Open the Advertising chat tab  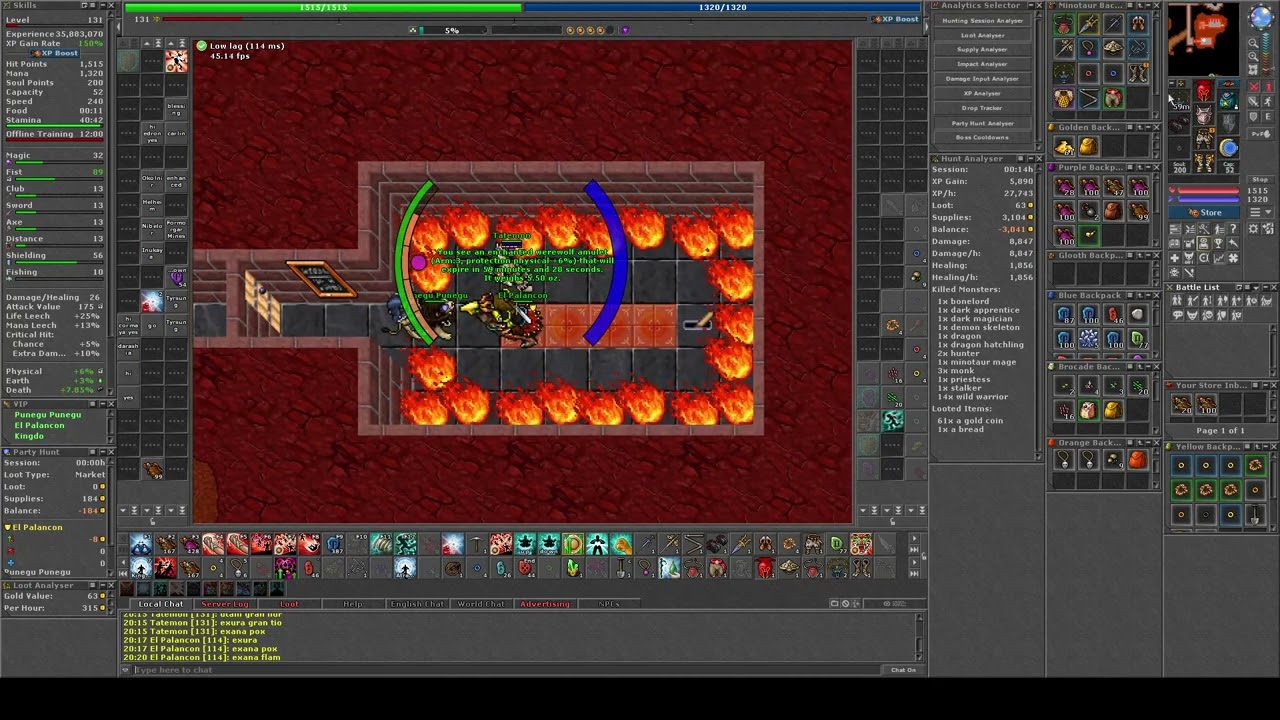pyautogui.click(x=545, y=604)
